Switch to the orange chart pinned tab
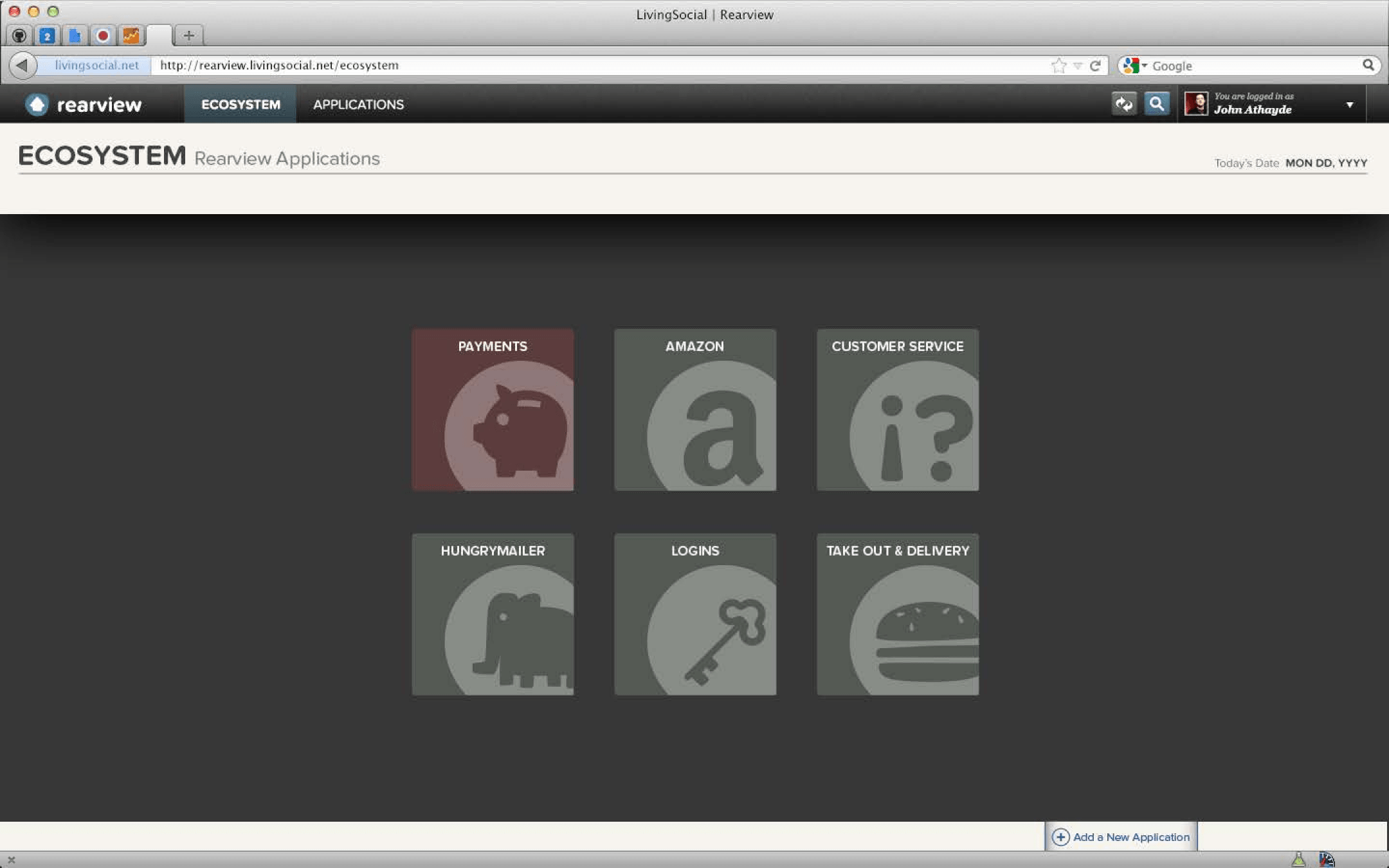 click(x=131, y=35)
